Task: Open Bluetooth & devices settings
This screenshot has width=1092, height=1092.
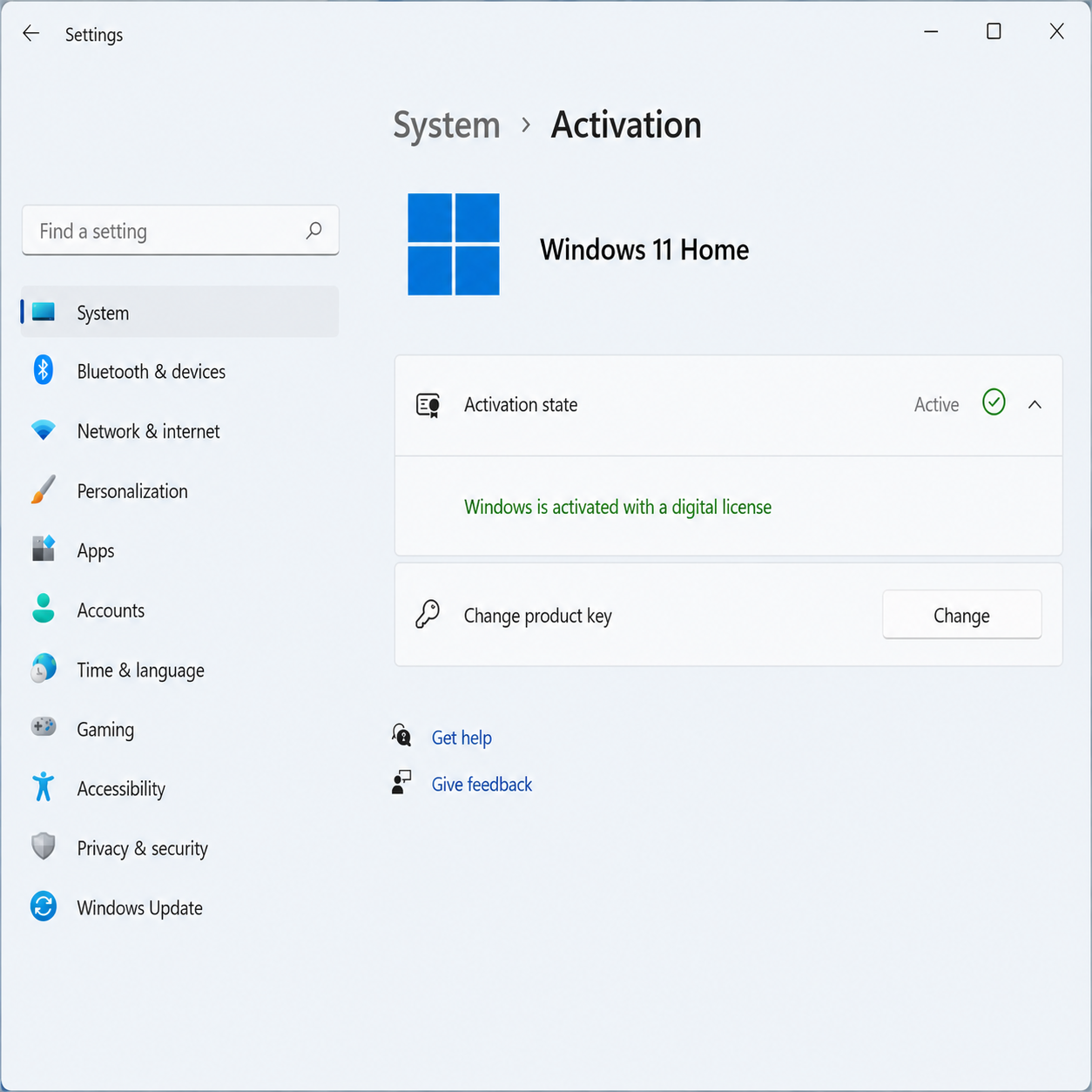Action: [x=180, y=372]
